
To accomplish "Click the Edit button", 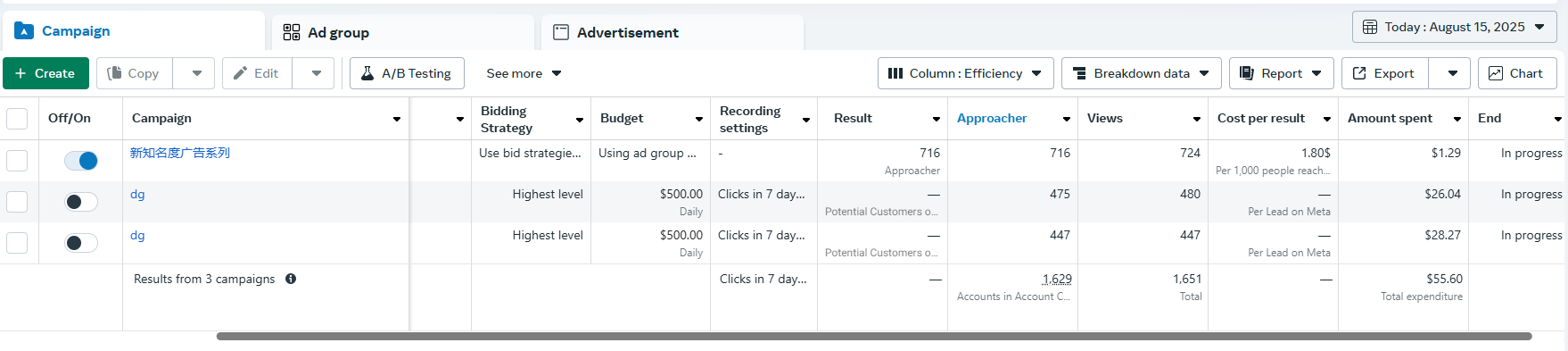I will coord(257,73).
